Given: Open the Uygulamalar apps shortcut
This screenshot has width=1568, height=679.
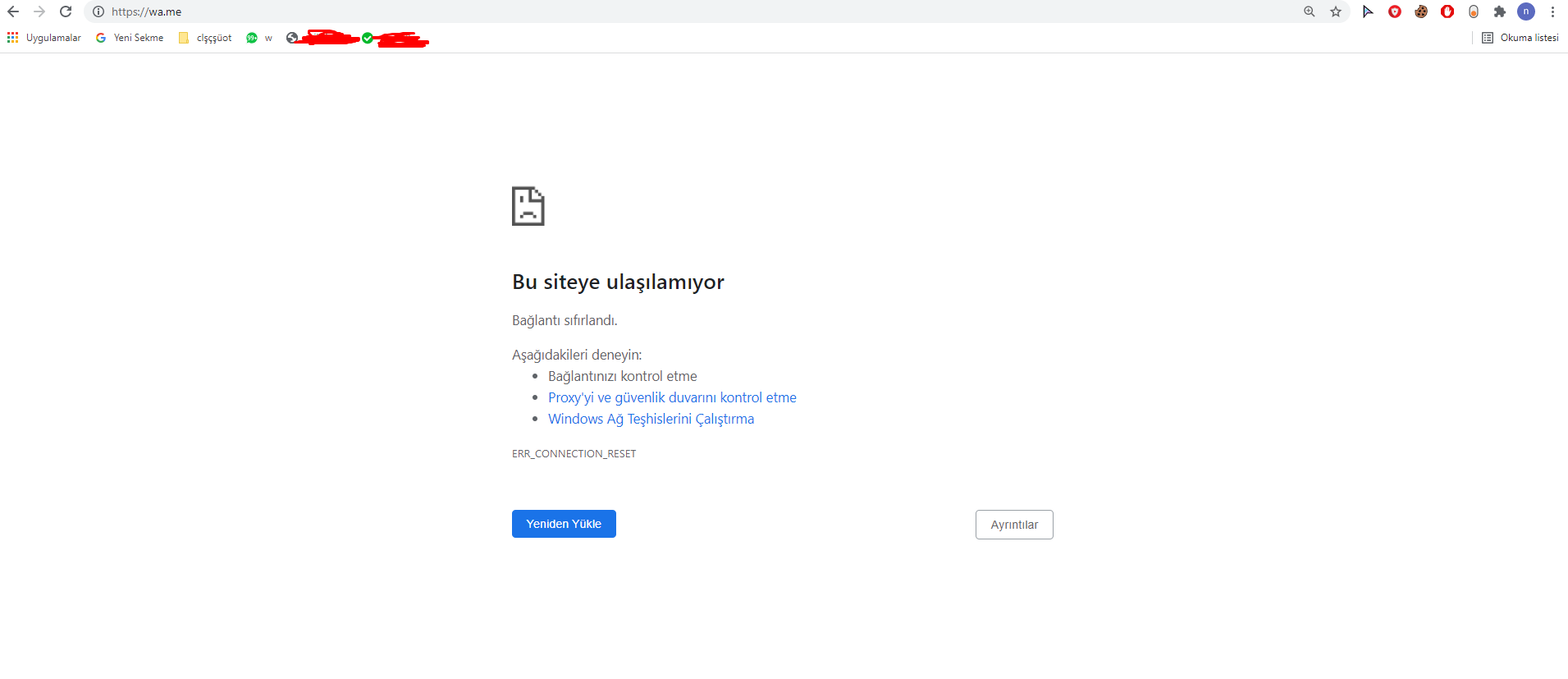Looking at the screenshot, I should 44,38.
